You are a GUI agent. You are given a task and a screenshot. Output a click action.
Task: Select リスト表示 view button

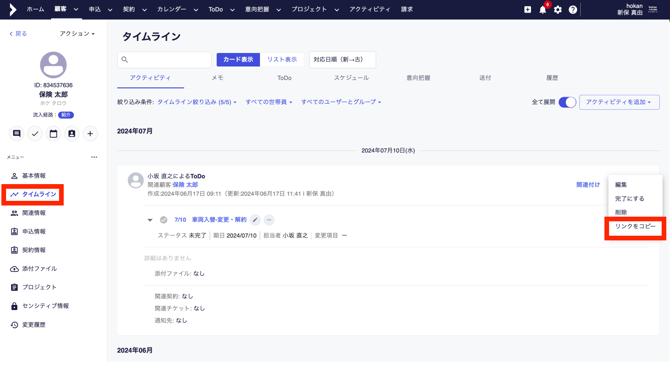282,59
